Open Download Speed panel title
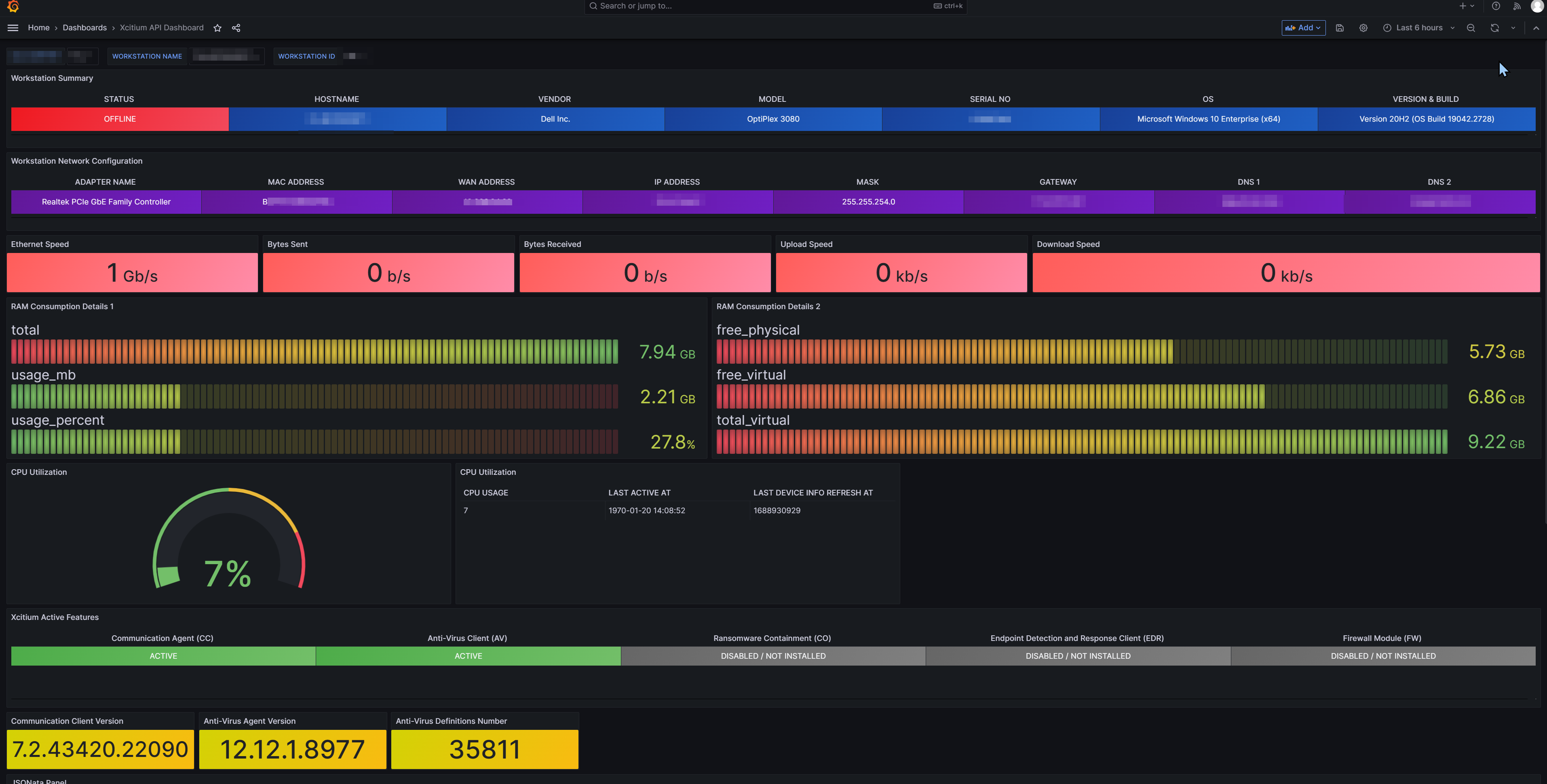The image size is (1547, 784). point(1068,244)
